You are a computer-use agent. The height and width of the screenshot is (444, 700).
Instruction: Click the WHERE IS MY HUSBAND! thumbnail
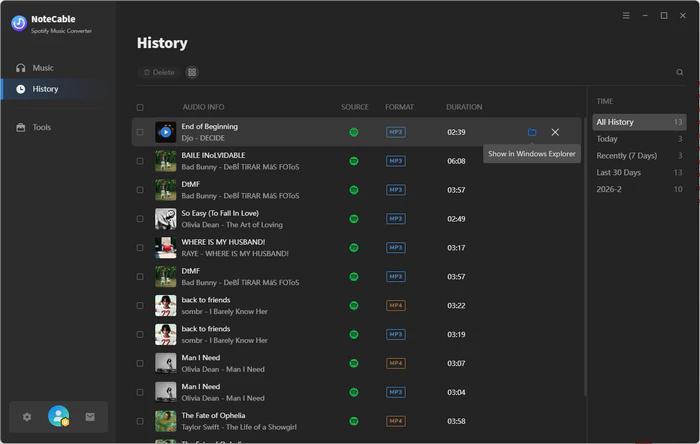pyautogui.click(x=166, y=248)
